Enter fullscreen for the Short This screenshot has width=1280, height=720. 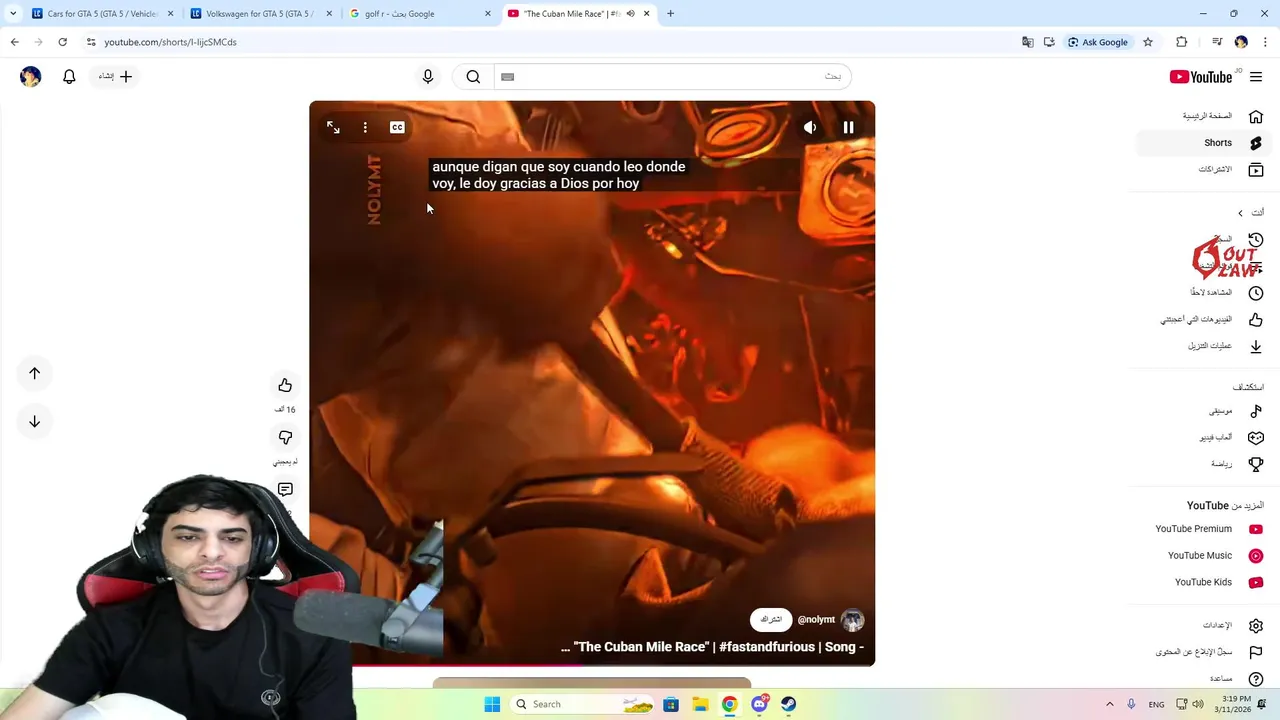(x=333, y=128)
